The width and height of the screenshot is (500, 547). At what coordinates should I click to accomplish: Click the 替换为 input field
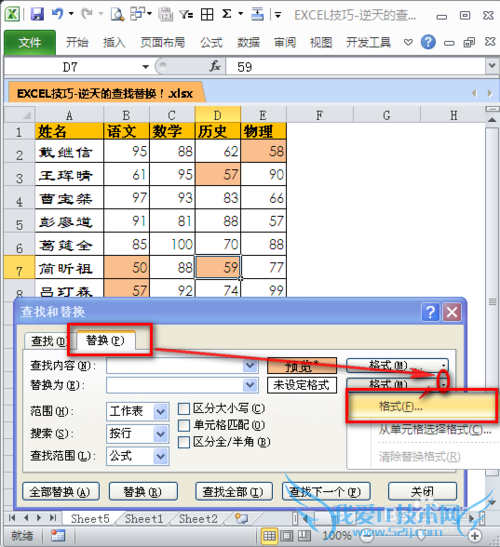tap(175, 385)
